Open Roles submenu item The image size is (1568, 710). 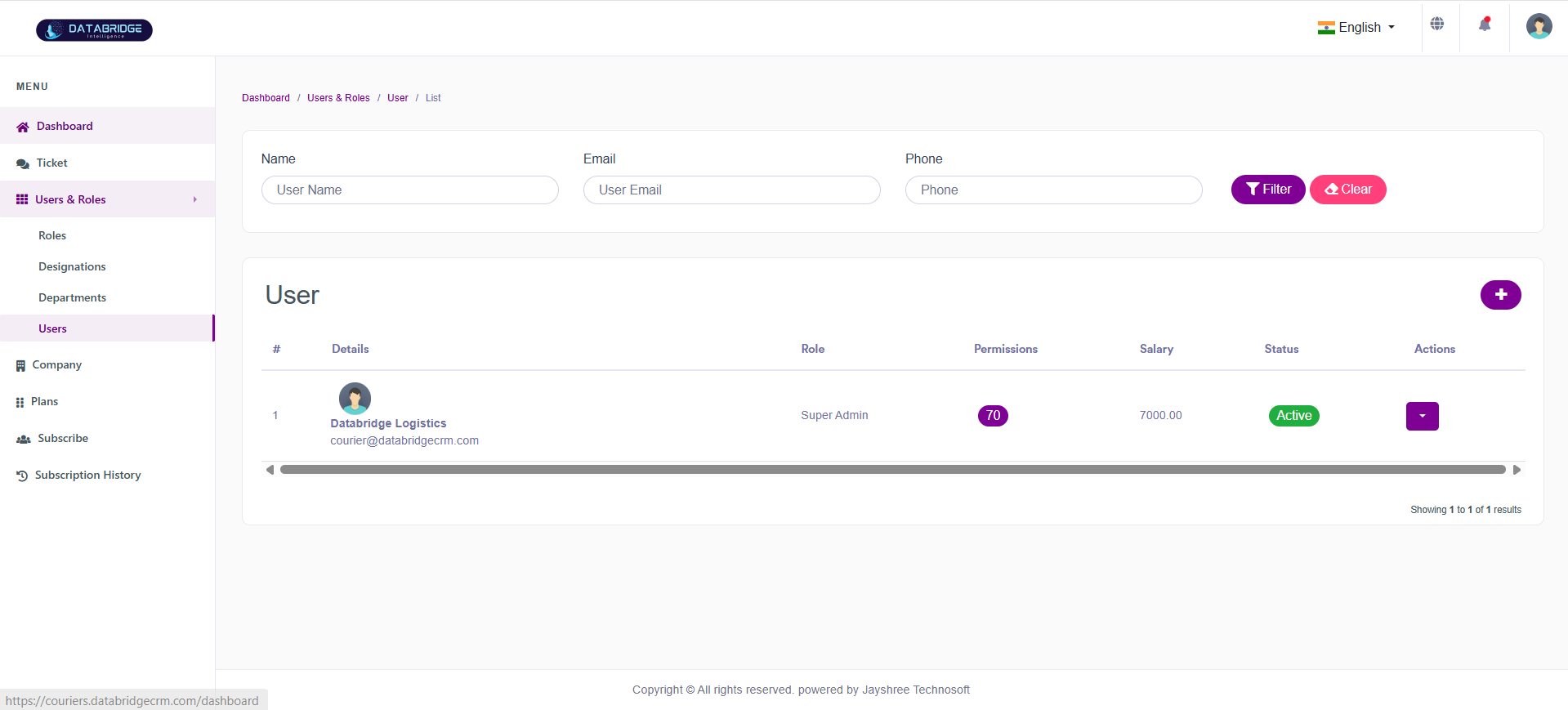tap(52, 235)
